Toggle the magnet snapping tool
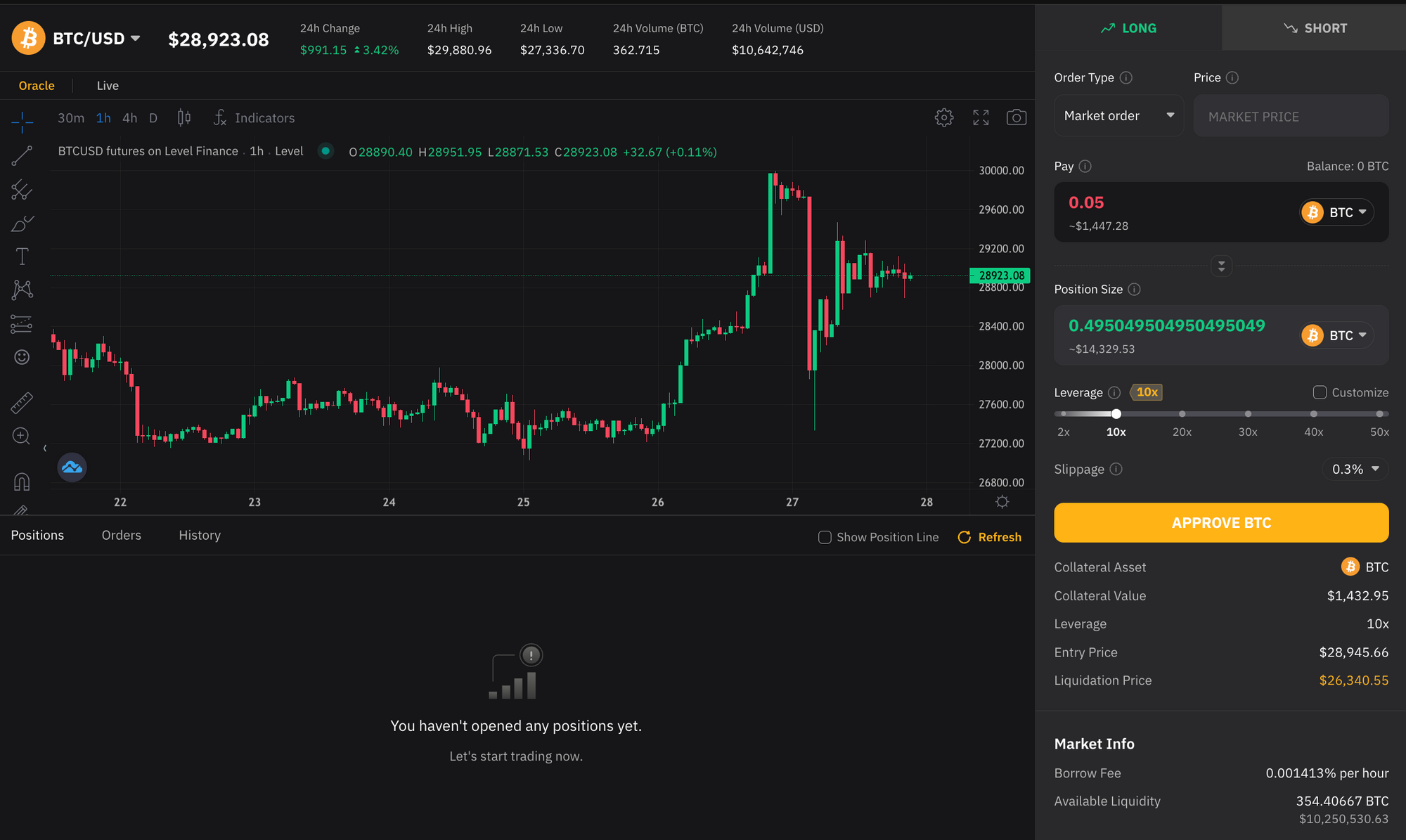 22,482
